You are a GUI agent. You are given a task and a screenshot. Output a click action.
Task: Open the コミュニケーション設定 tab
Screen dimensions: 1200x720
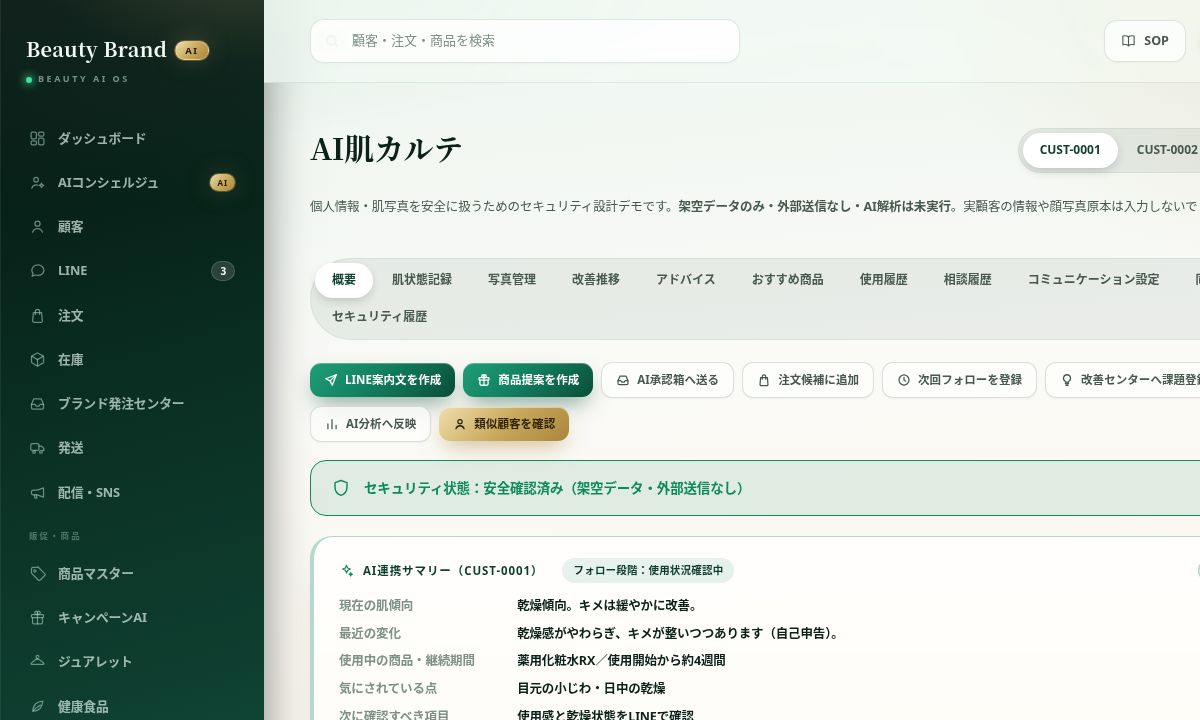pyautogui.click(x=1094, y=280)
